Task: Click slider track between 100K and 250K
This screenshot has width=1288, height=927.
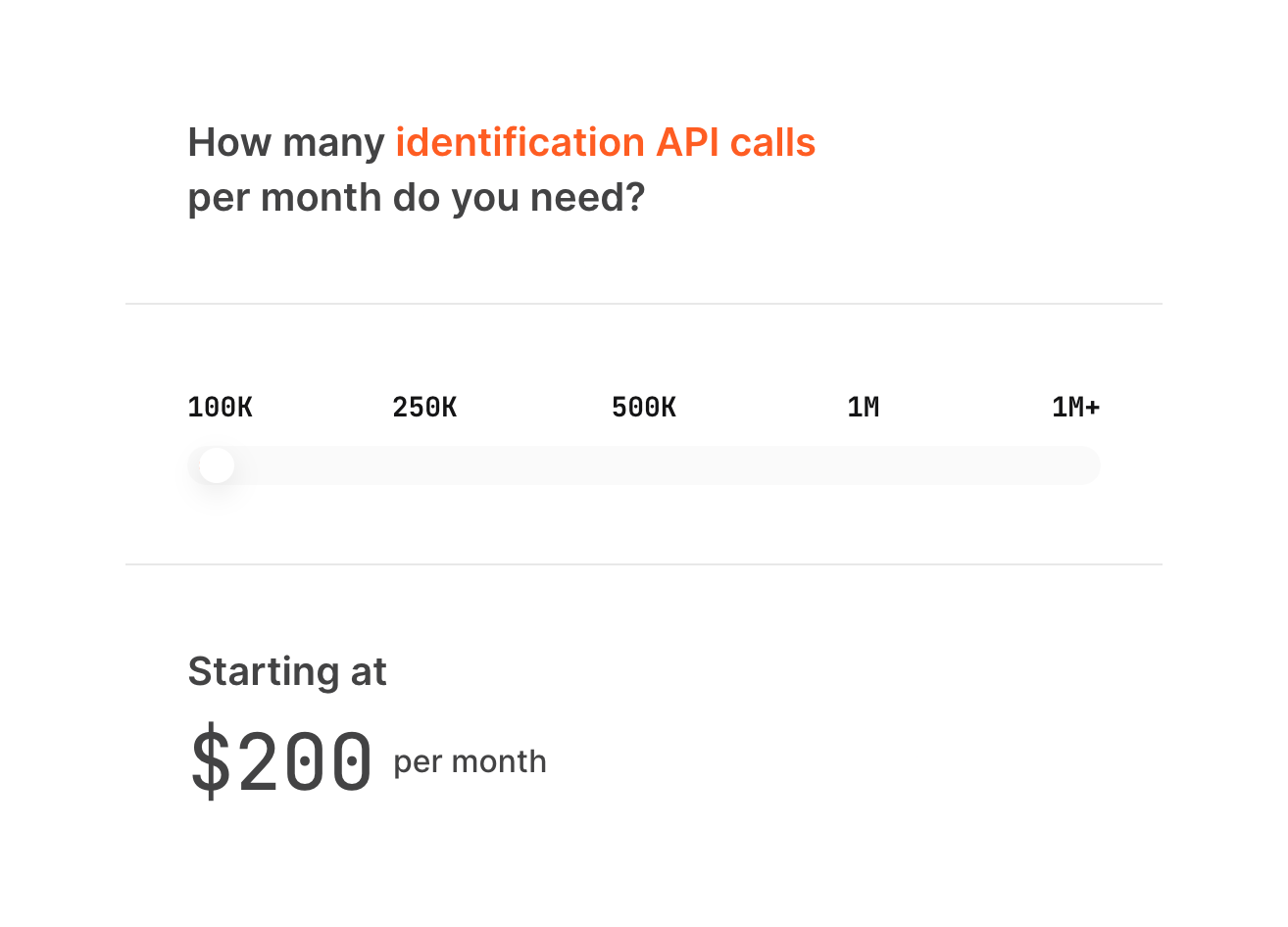Action: [323, 465]
